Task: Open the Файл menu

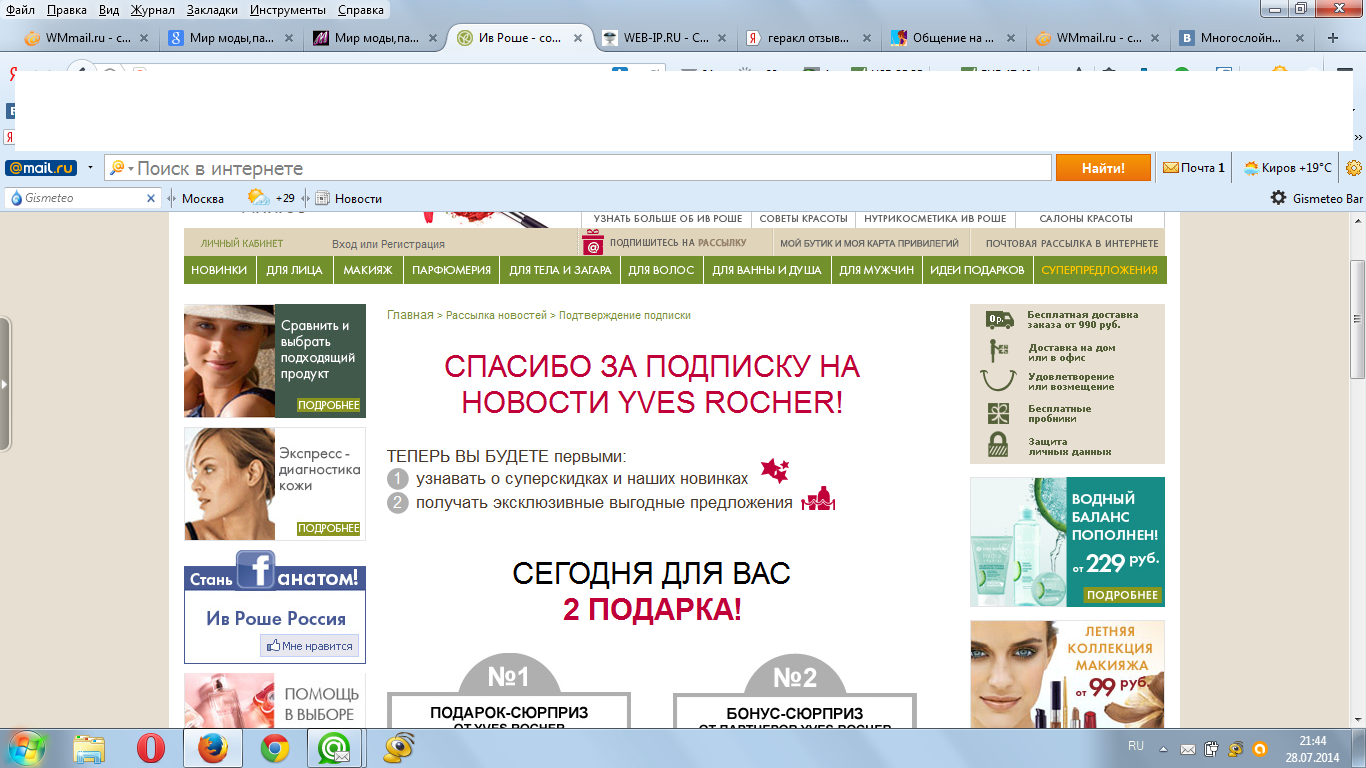Action: [x=20, y=9]
